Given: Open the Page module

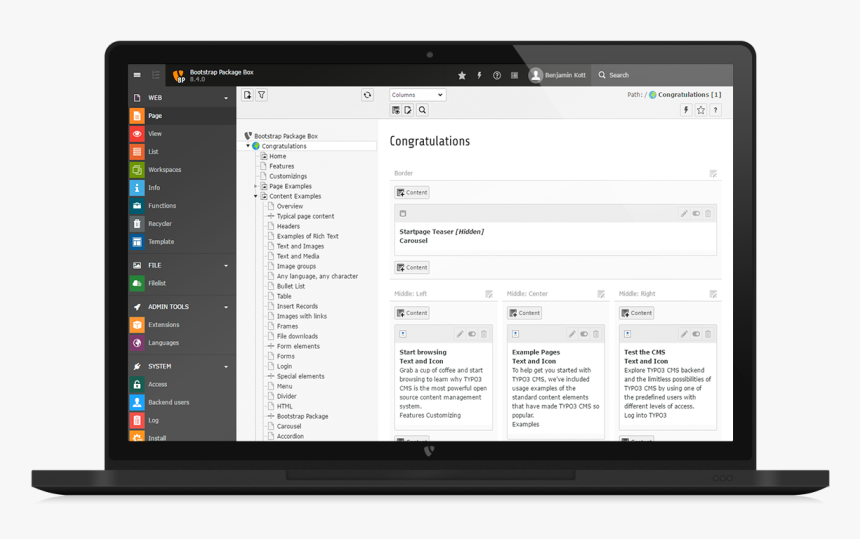Looking at the screenshot, I should click(182, 116).
